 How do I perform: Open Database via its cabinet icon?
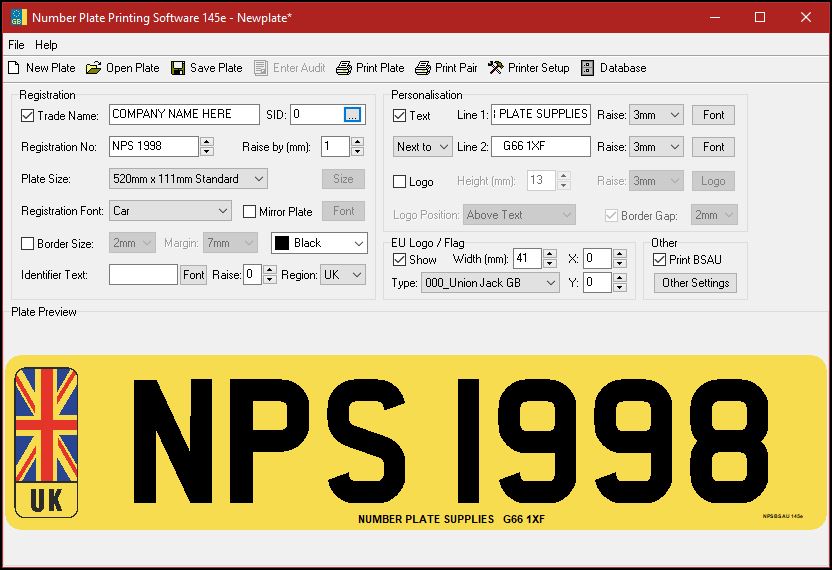tap(587, 68)
